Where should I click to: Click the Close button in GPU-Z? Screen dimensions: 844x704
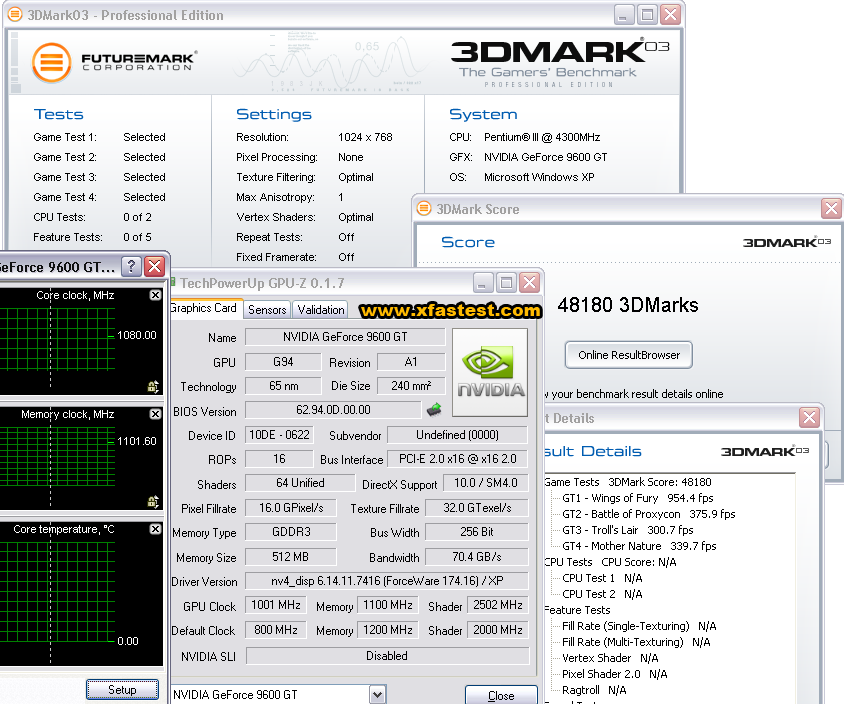pos(501,695)
